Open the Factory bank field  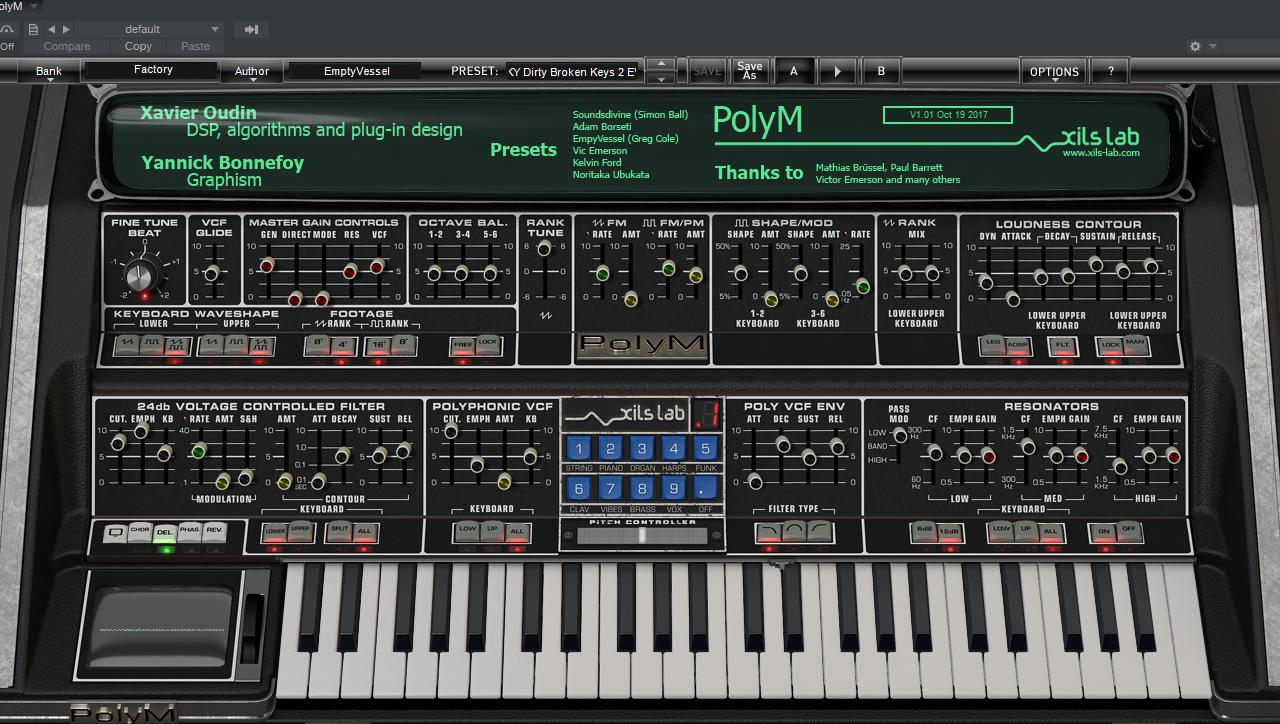tap(153, 70)
